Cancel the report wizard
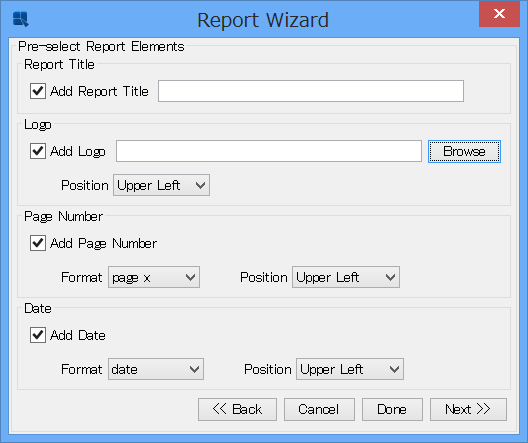Screen dimensions: 528x443 point(319,410)
